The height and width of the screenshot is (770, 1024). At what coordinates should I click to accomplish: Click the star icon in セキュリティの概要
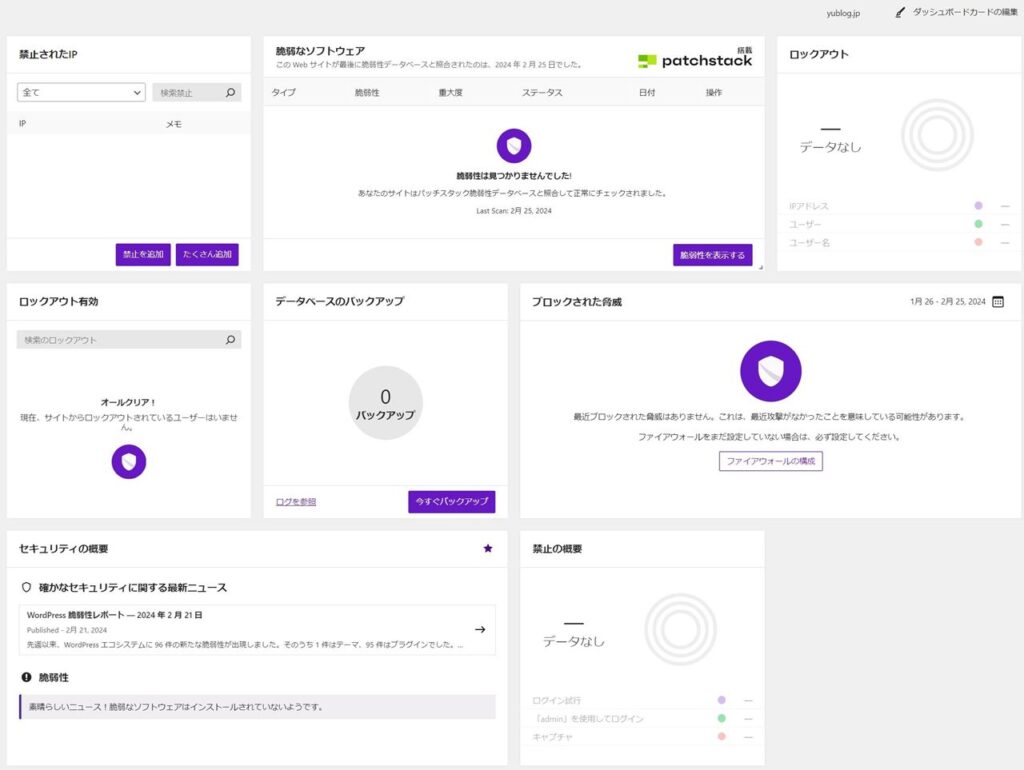click(x=488, y=549)
